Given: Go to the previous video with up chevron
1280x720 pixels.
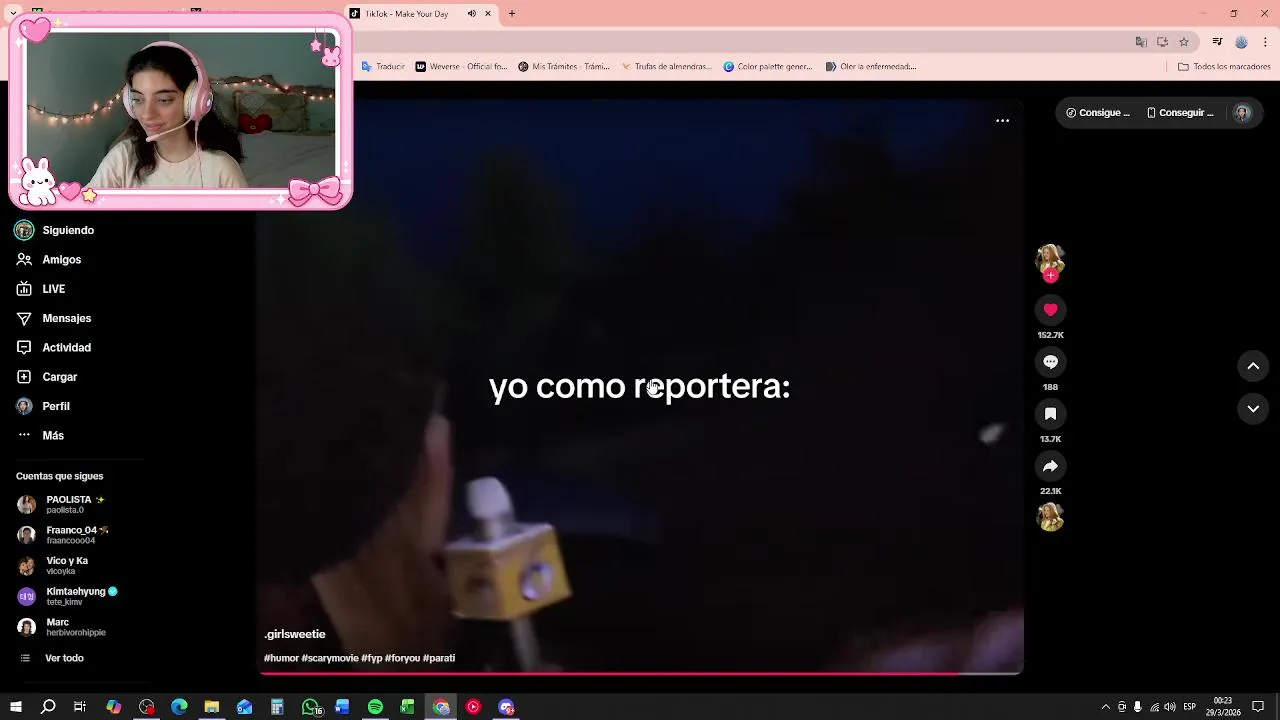Looking at the screenshot, I should point(1253,366).
